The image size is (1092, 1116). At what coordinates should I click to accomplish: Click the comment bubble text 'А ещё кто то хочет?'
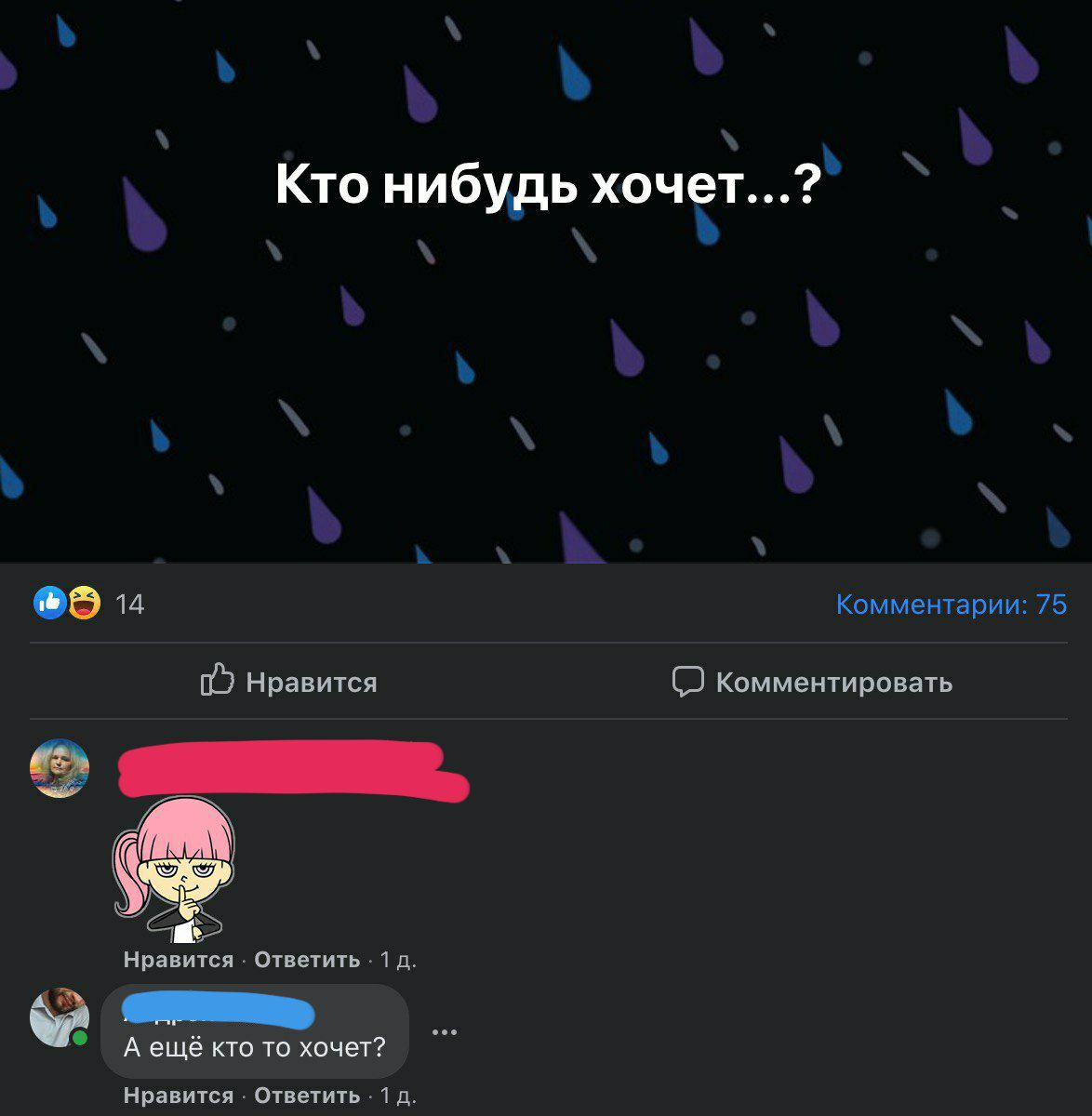pyautogui.click(x=255, y=1048)
